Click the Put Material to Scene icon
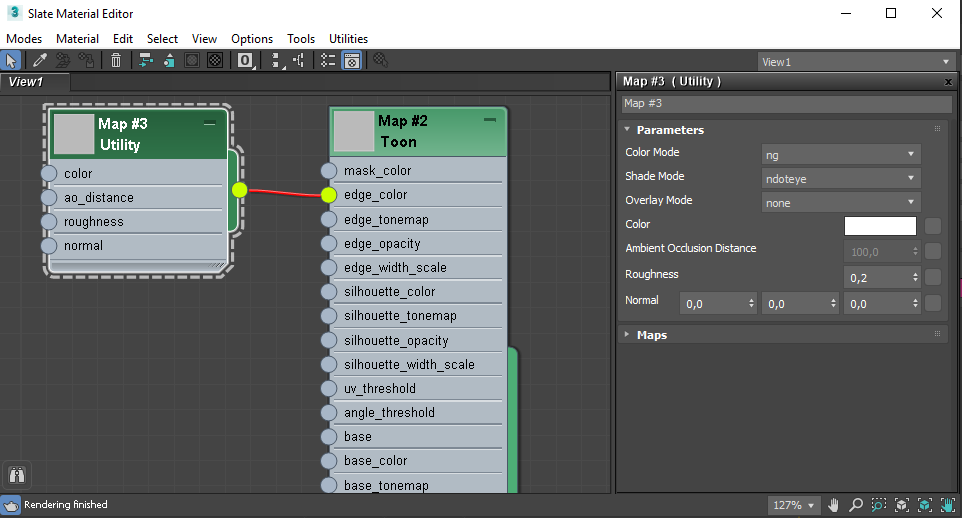The width and height of the screenshot is (962, 518). click(63, 60)
